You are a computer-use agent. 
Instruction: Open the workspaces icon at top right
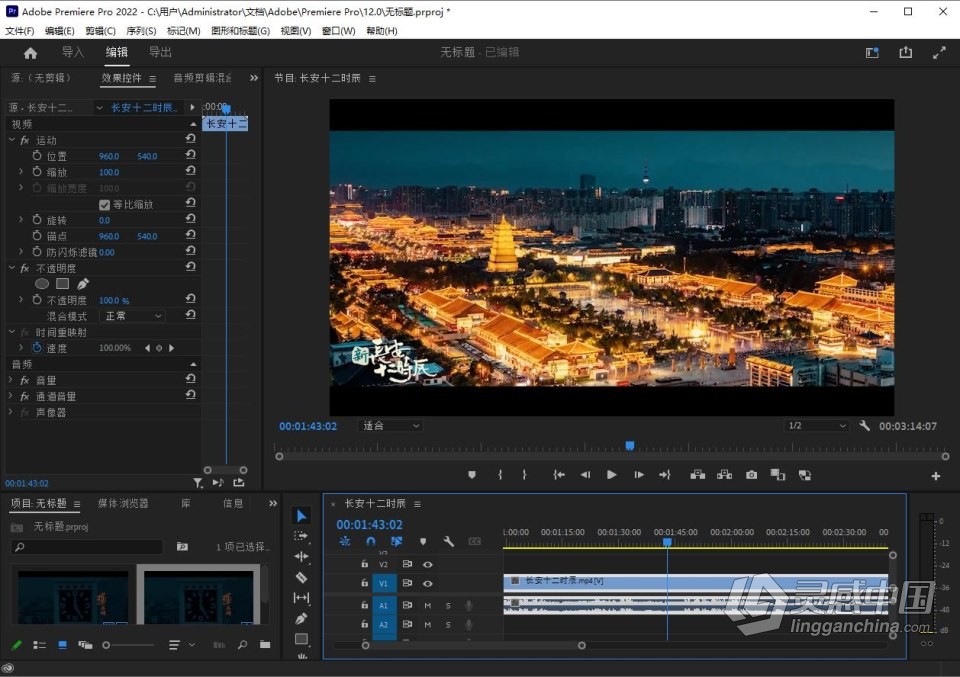point(872,53)
